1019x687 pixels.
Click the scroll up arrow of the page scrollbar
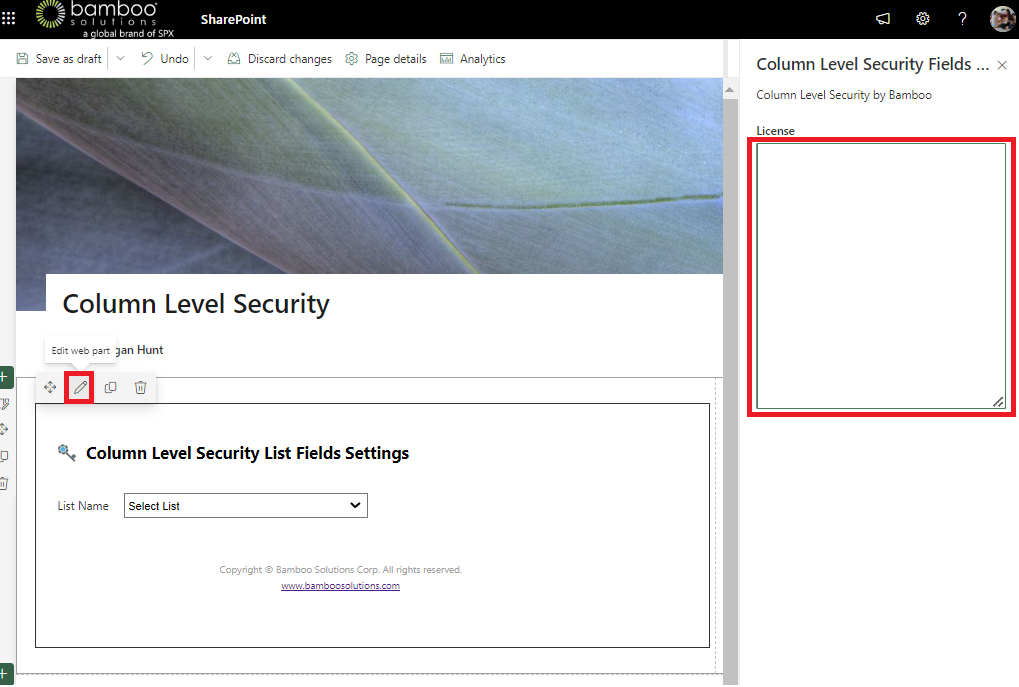[x=730, y=90]
